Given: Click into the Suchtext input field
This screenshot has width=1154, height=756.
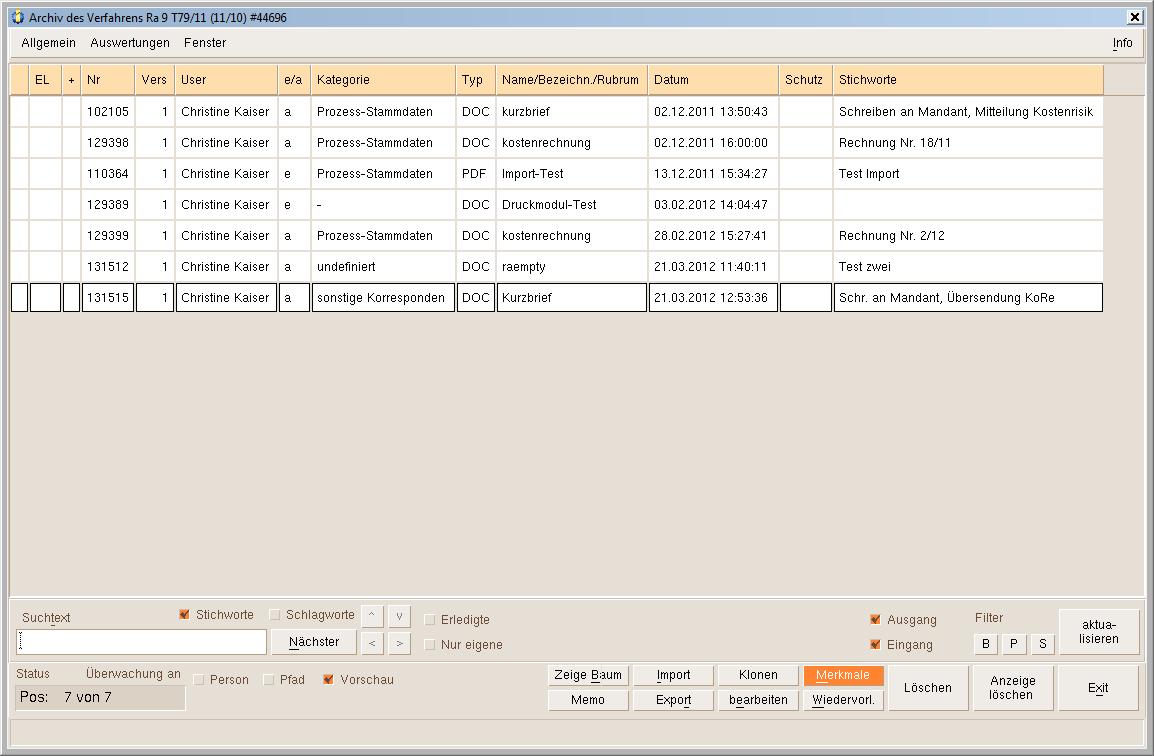Looking at the screenshot, I should 142,642.
